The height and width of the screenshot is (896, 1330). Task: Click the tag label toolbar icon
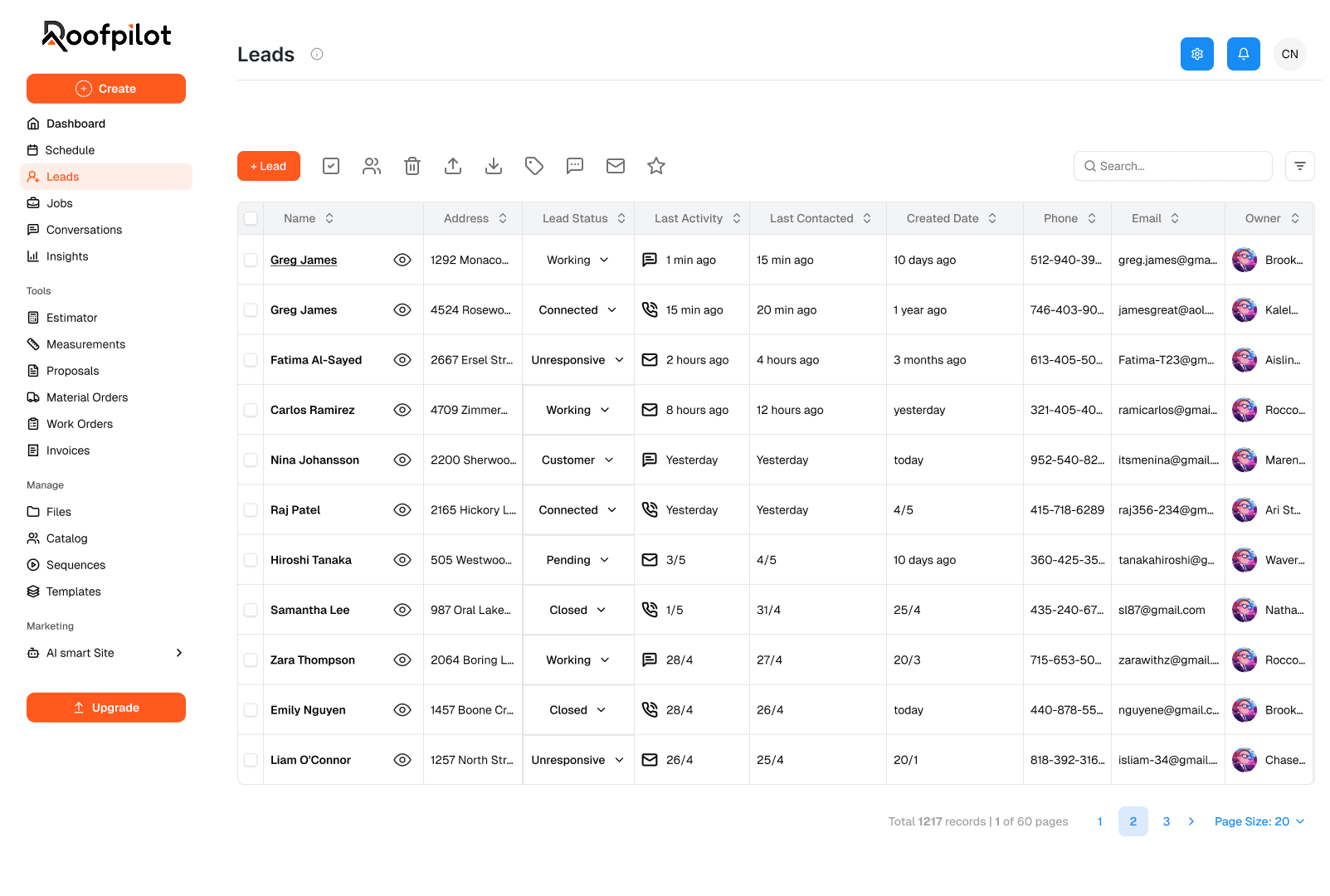coord(534,166)
